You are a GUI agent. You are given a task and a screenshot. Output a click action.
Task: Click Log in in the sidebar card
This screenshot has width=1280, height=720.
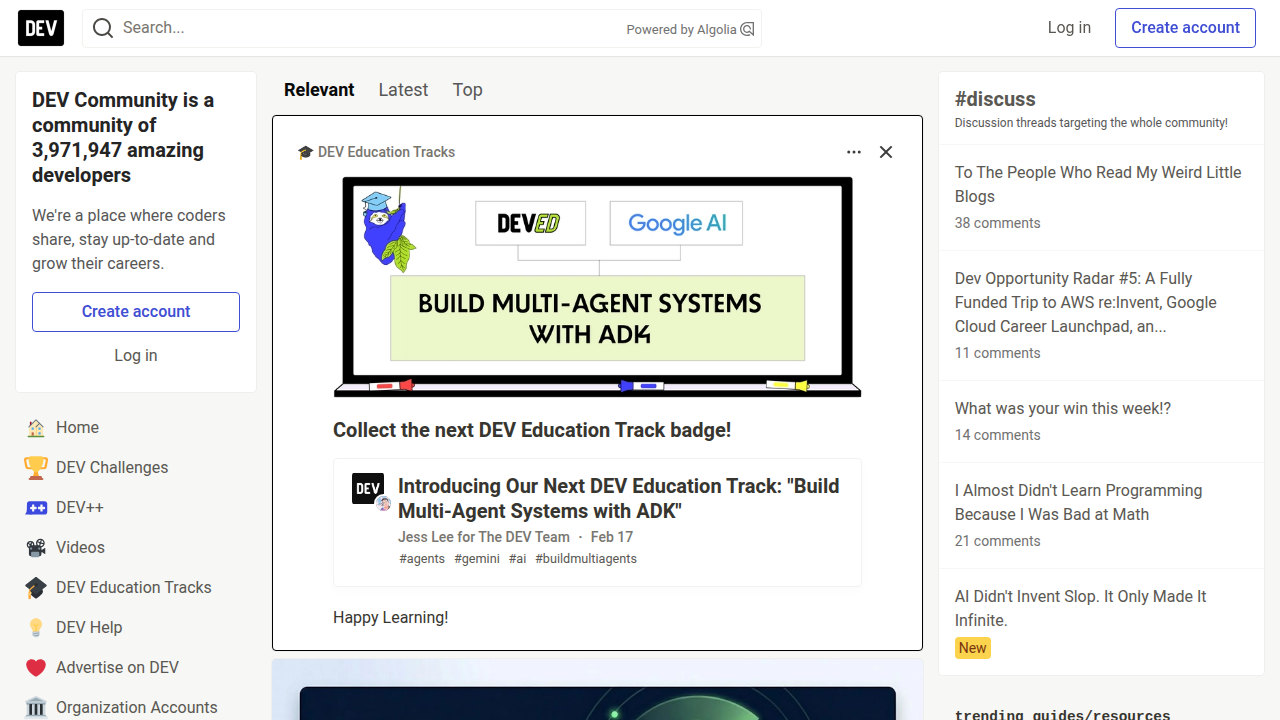(x=136, y=356)
